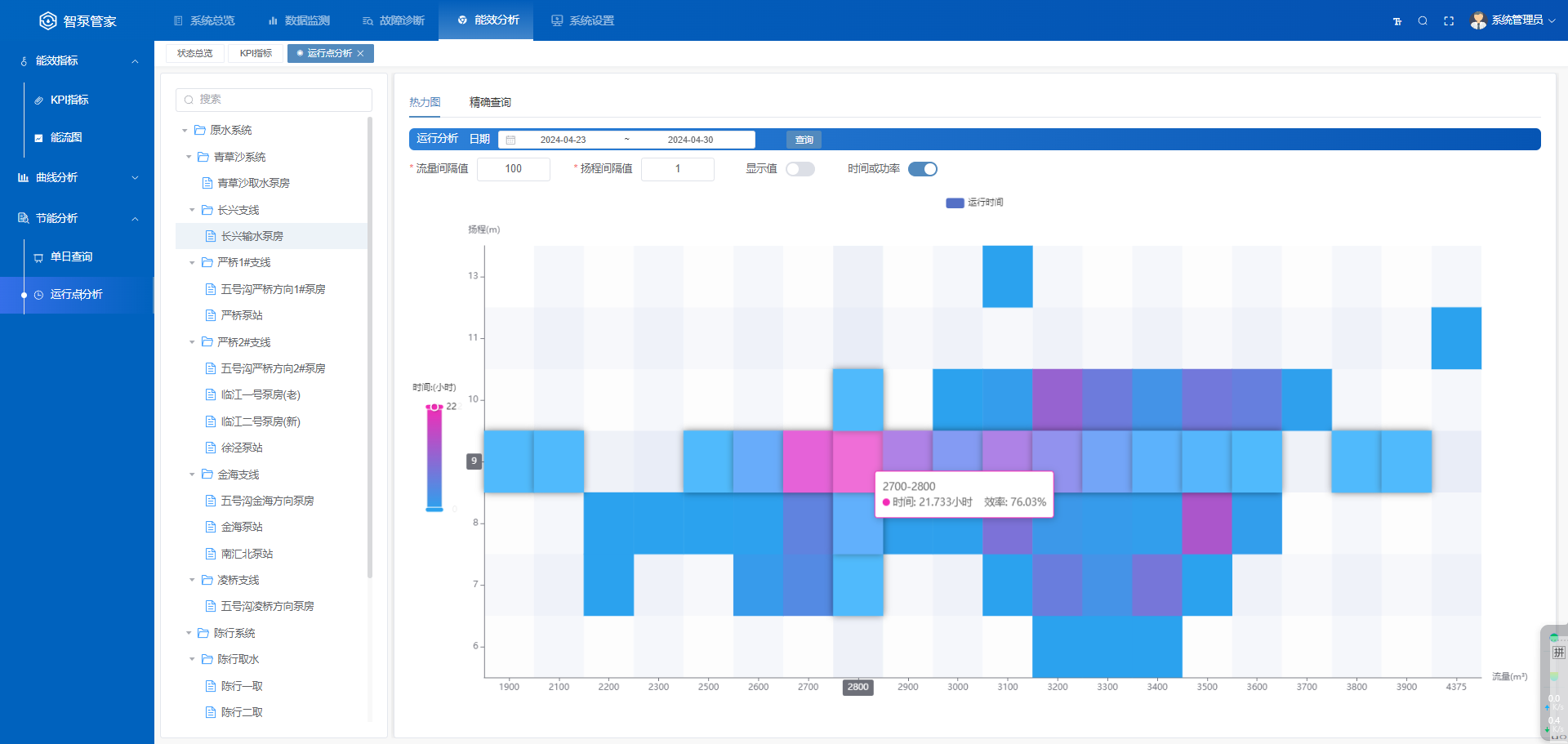
Task: Open the 故障诊断 top menu
Action: pyautogui.click(x=394, y=20)
